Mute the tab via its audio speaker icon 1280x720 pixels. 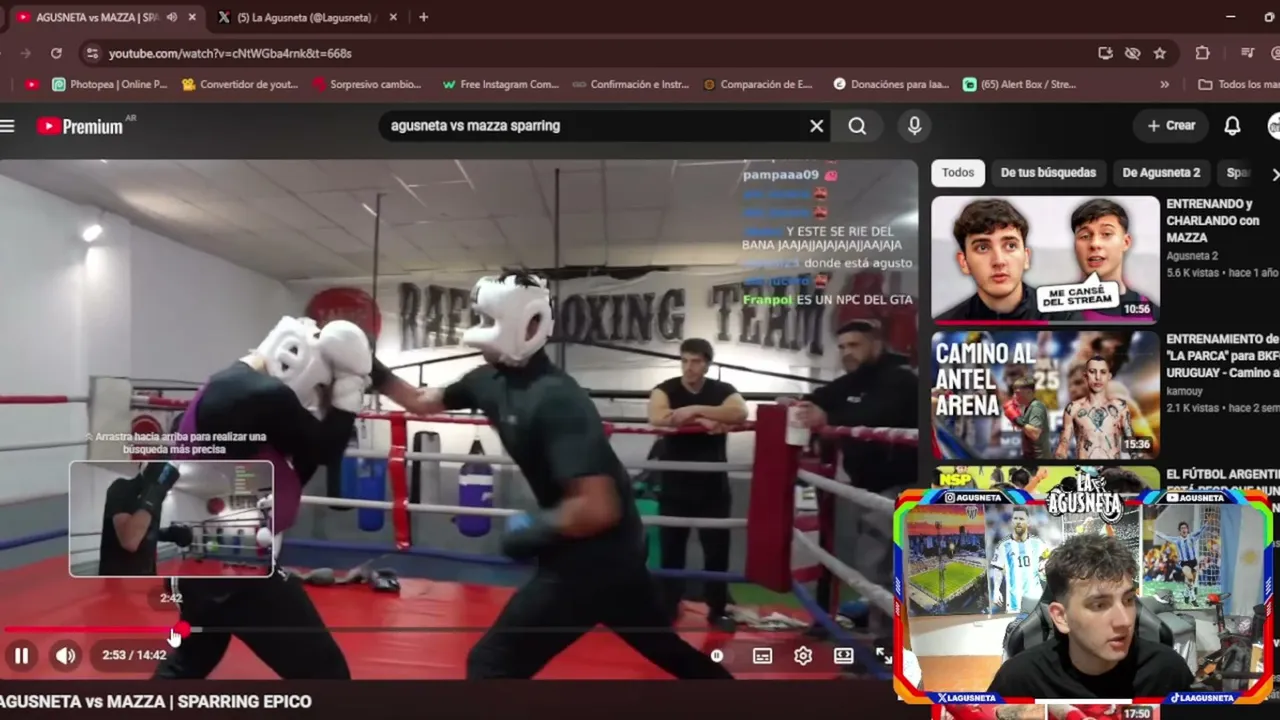[x=172, y=17]
